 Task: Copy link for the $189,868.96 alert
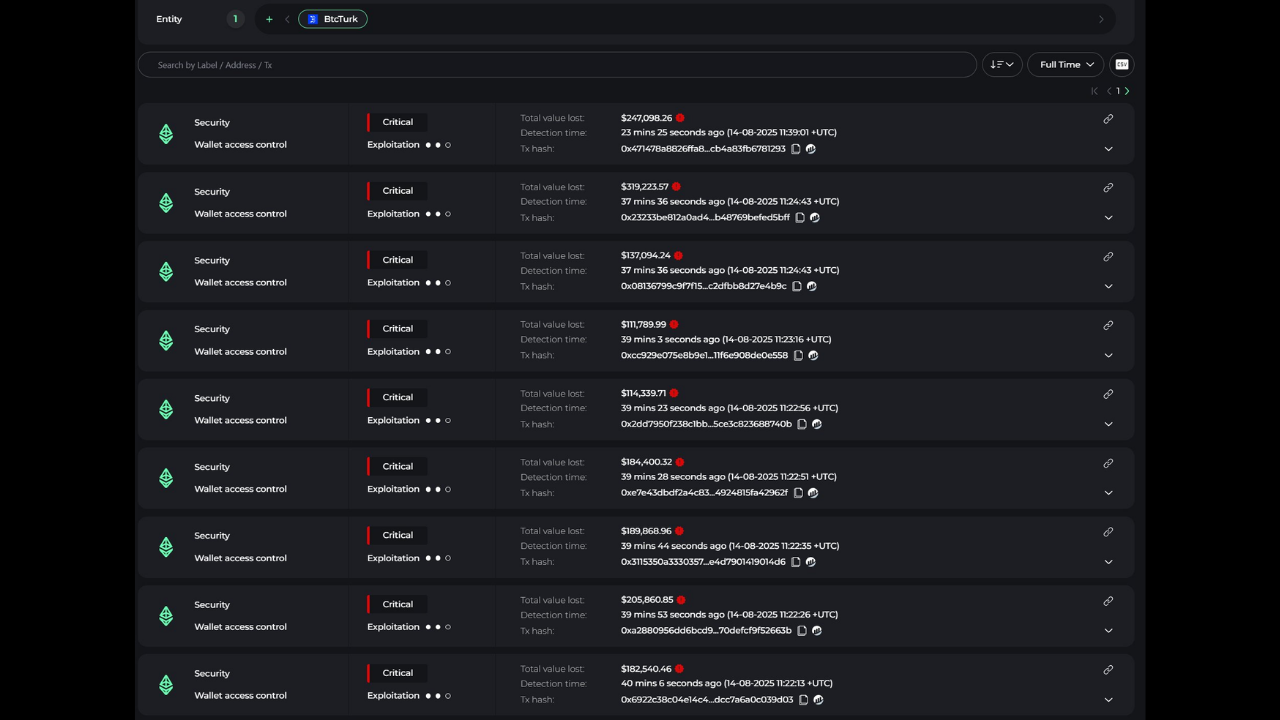[x=1108, y=532]
